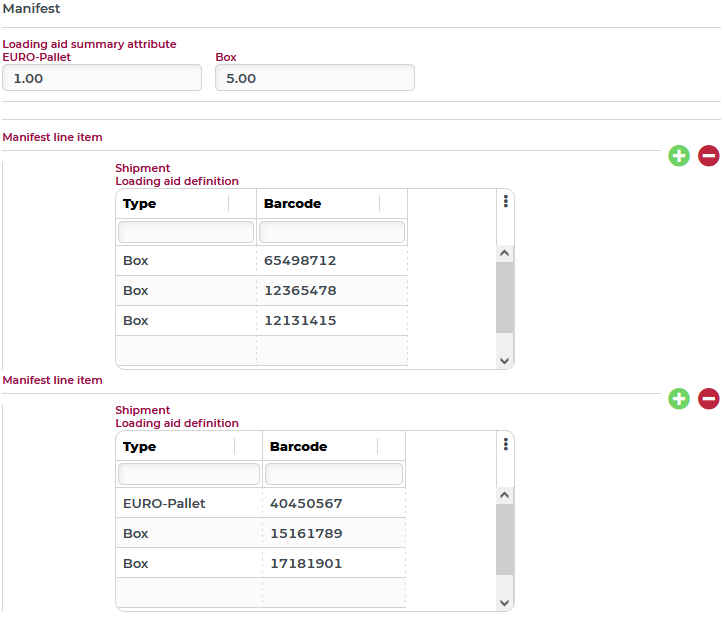Click the Type filter box in second table

[189, 474]
